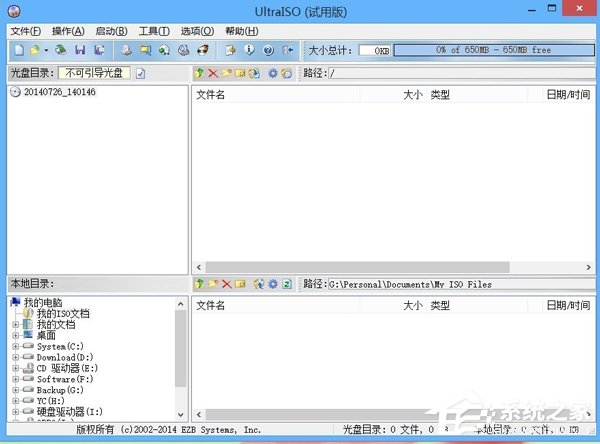Click the 类型 column header in local list
Image resolution: width=600 pixels, height=444 pixels.
(440, 305)
